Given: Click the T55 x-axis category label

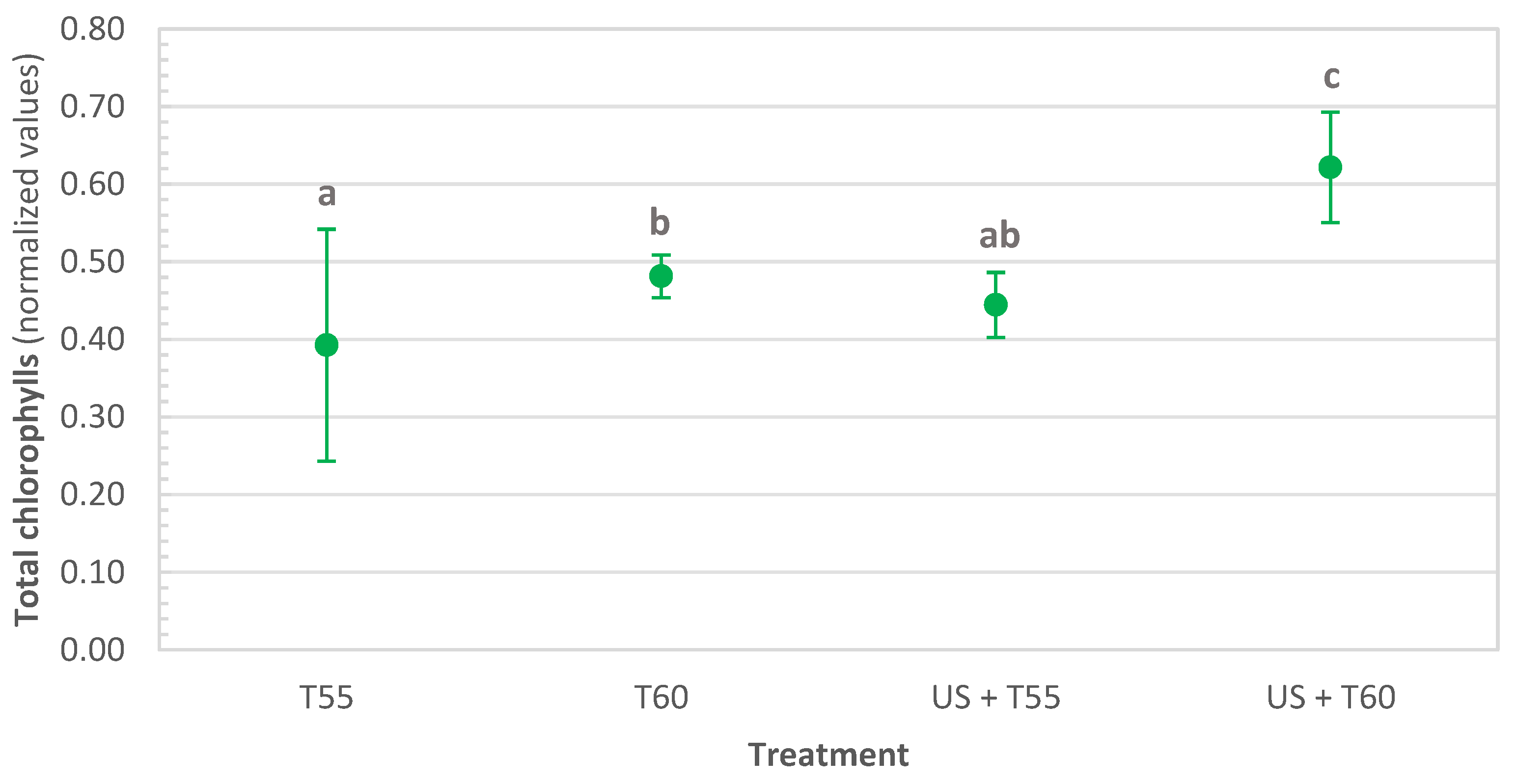Looking at the screenshot, I should (326, 698).
